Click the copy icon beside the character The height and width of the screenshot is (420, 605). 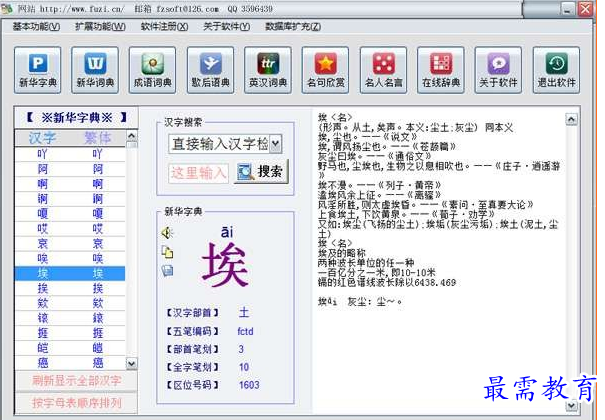tap(167, 252)
